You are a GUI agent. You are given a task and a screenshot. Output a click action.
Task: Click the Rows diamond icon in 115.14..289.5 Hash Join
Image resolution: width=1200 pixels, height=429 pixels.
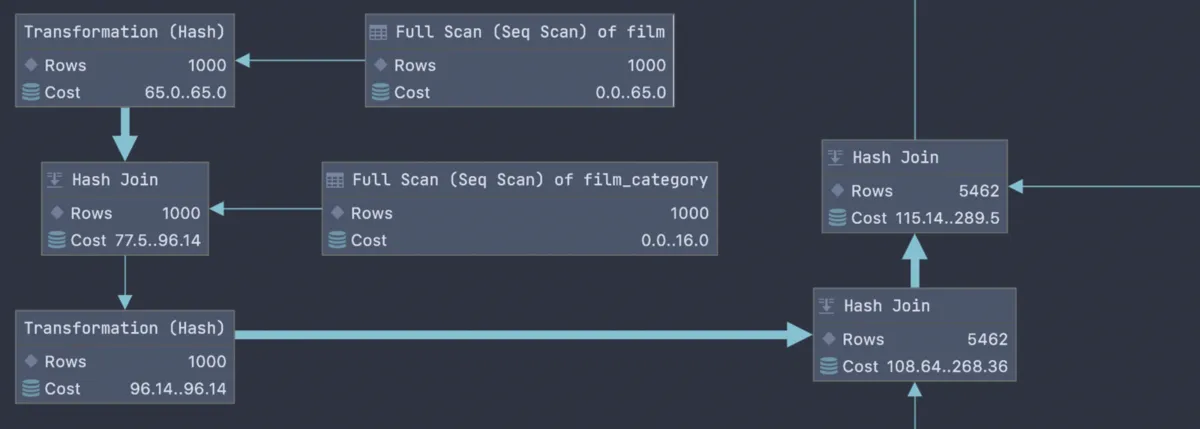(837, 191)
